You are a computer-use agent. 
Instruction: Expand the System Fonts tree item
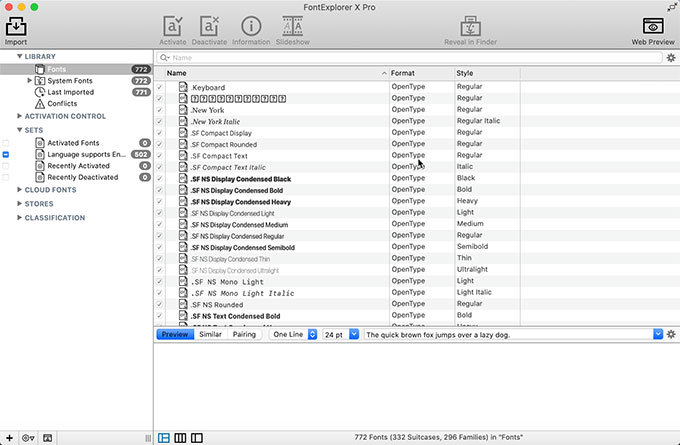point(29,81)
